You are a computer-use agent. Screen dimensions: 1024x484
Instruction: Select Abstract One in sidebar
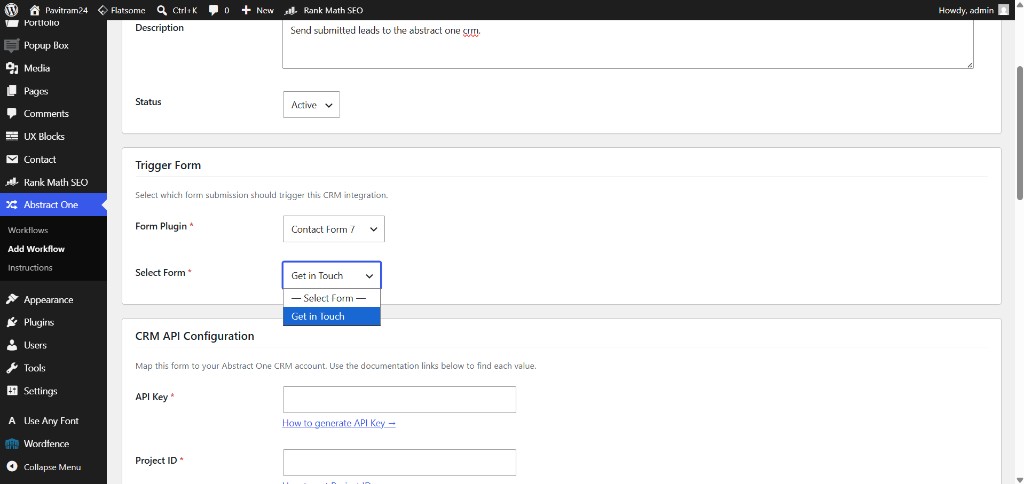click(x=53, y=204)
